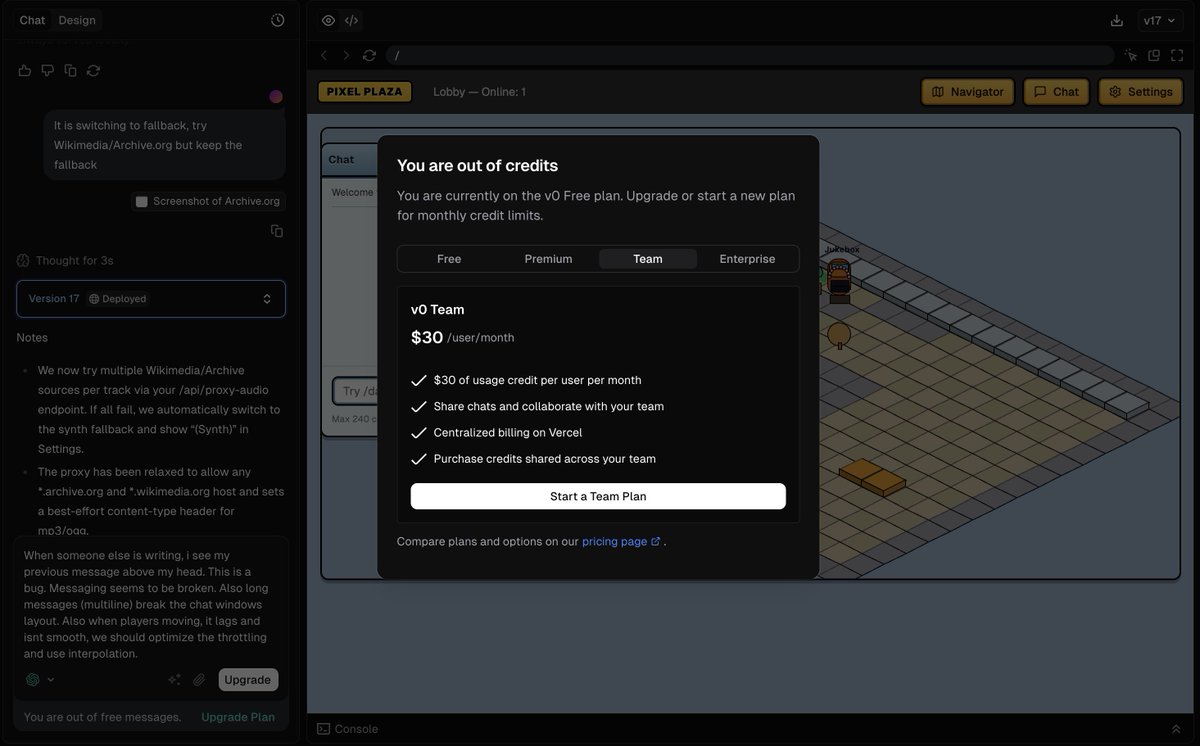The width and height of the screenshot is (1200, 746).
Task: Open preview in new window icon
Action: (x=1154, y=55)
